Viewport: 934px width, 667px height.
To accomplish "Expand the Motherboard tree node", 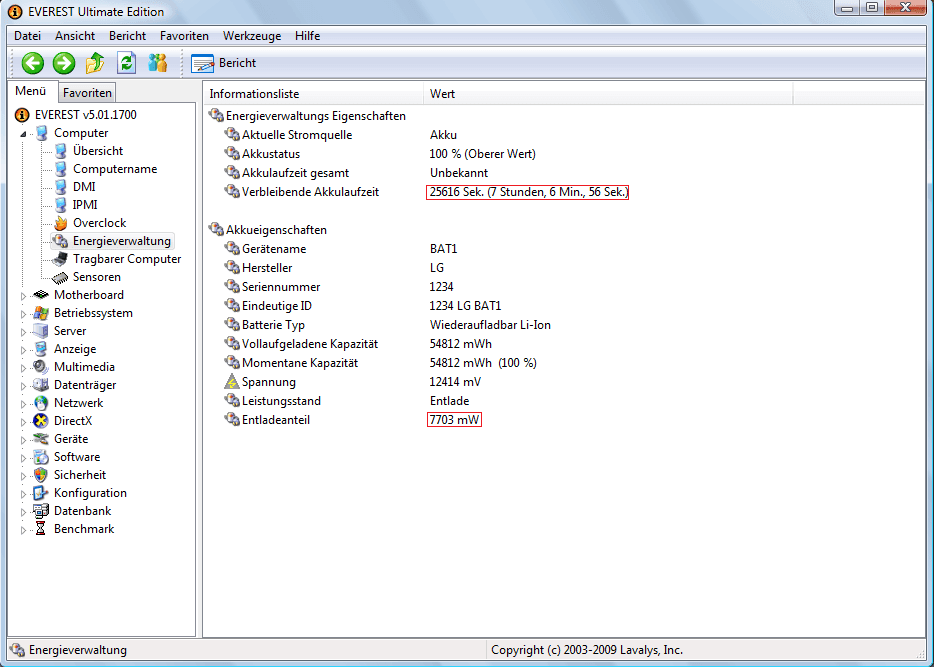I will (23, 296).
